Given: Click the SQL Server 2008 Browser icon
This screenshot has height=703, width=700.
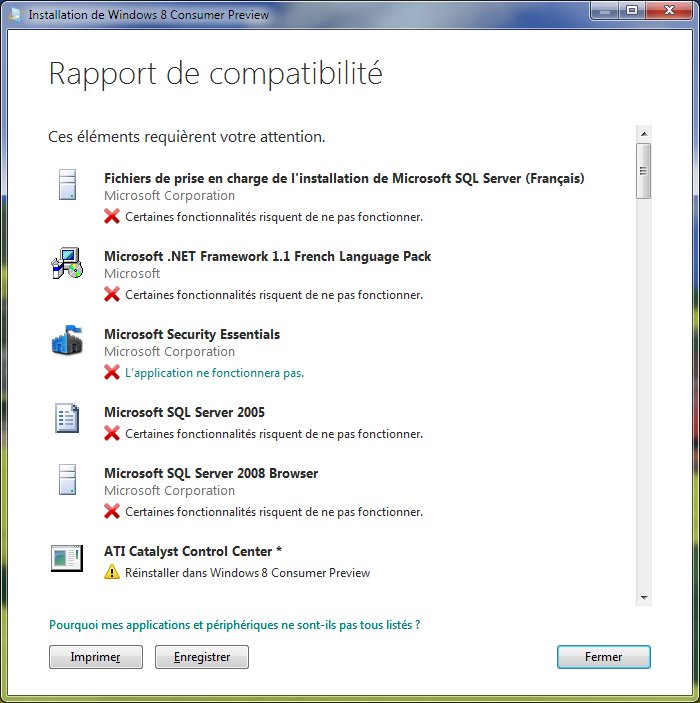Looking at the screenshot, I should (x=67, y=479).
